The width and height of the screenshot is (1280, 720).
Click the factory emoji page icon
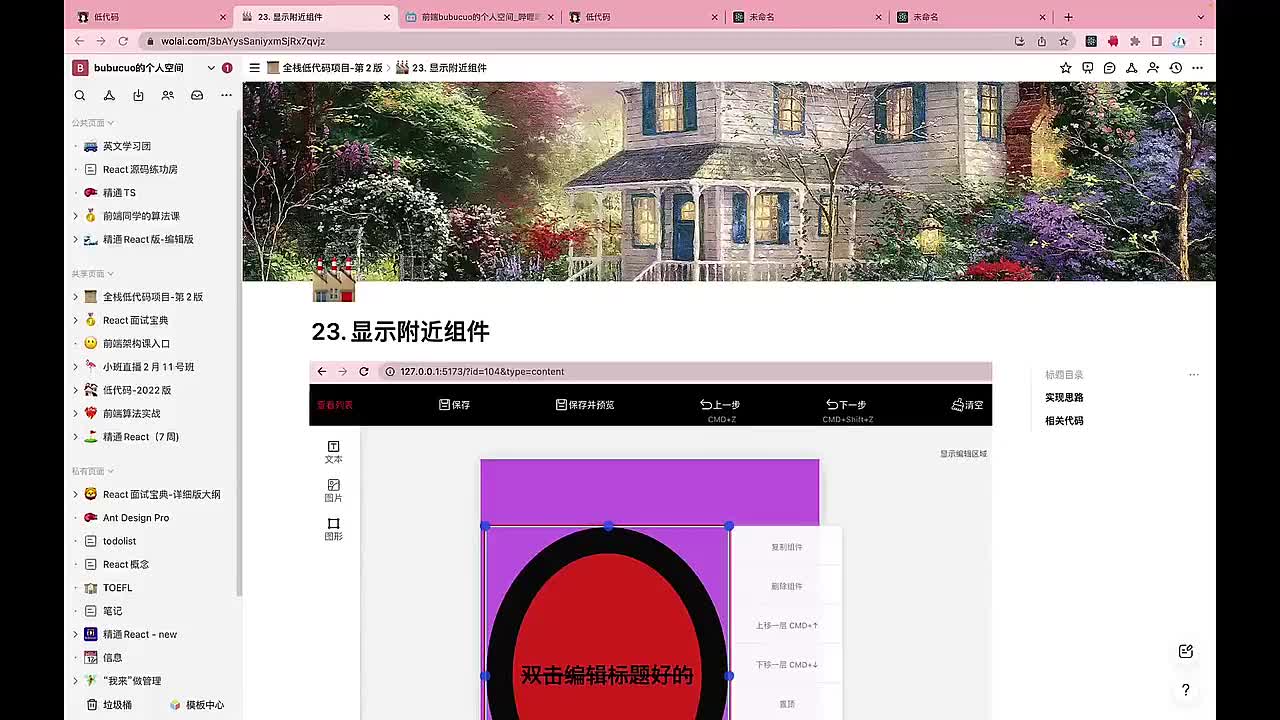[333, 281]
